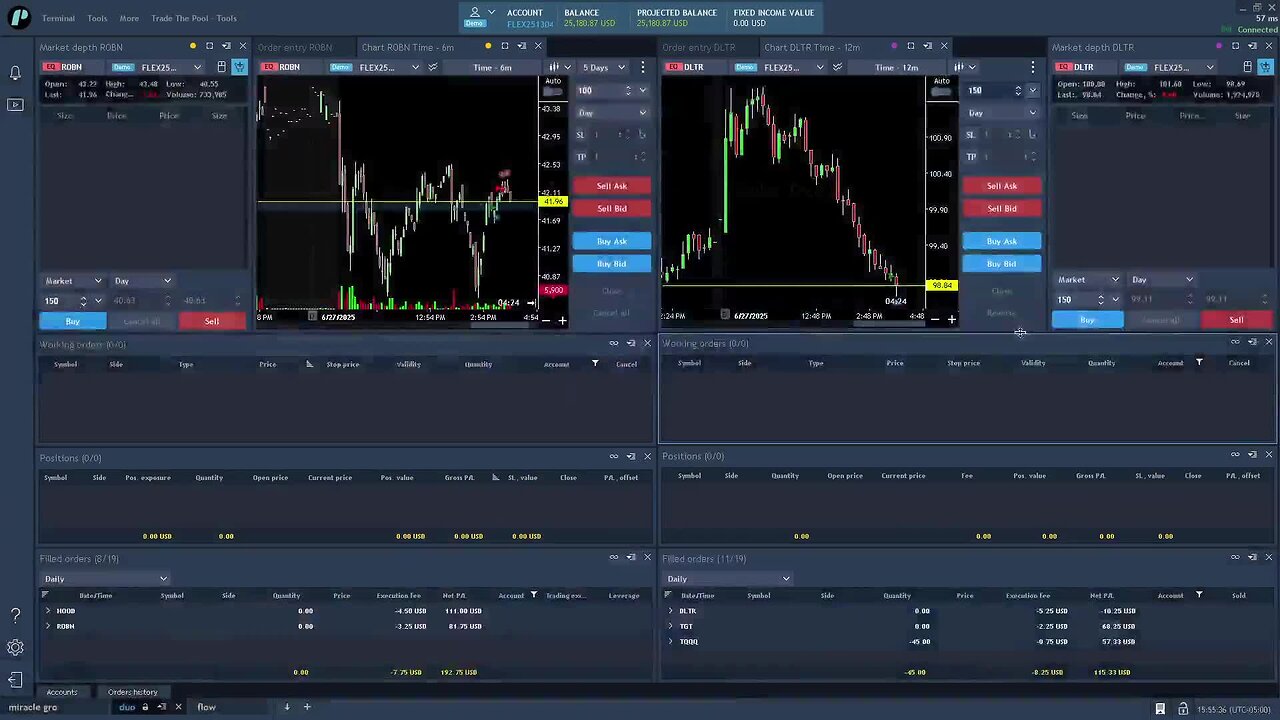Click the drawing tools icon on ROBN chart
The height and width of the screenshot is (720, 1280).
coord(433,67)
